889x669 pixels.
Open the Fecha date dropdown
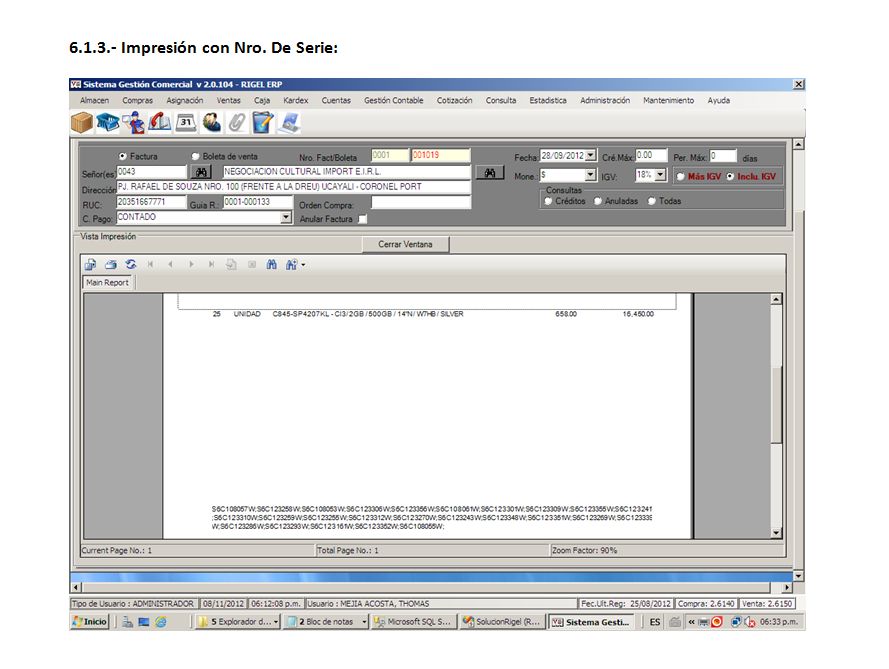(591, 156)
